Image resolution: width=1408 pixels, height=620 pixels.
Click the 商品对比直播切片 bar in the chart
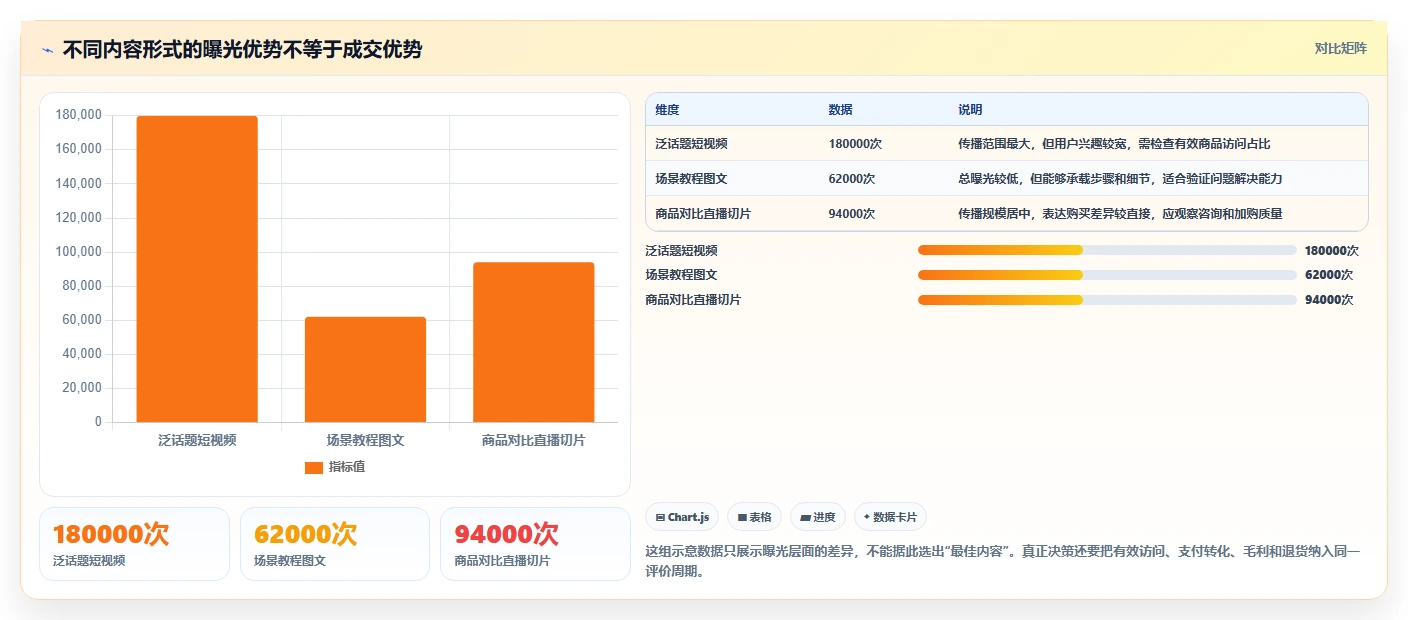[x=533, y=342]
